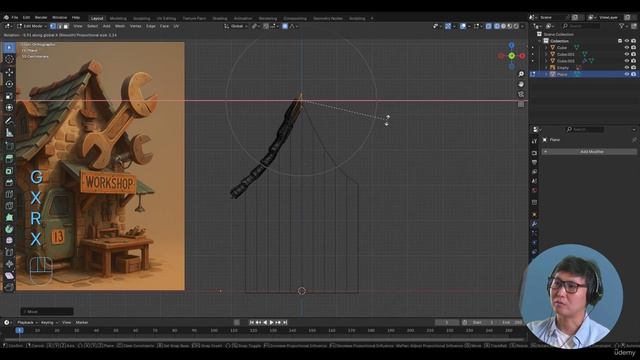This screenshot has width=640, height=360.
Task: Collapse the Collection in outliner
Action: coord(540,41)
